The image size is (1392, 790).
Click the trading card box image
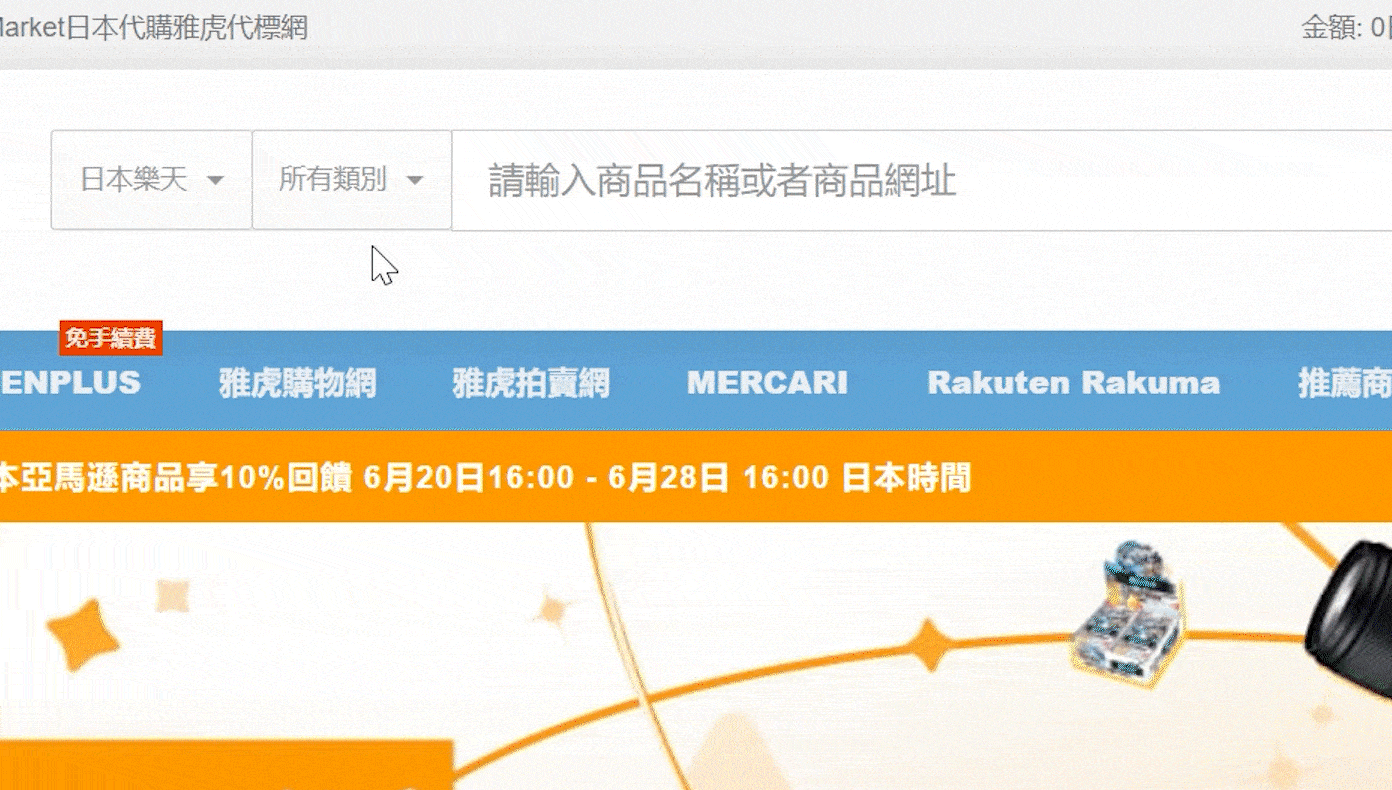tap(1128, 613)
